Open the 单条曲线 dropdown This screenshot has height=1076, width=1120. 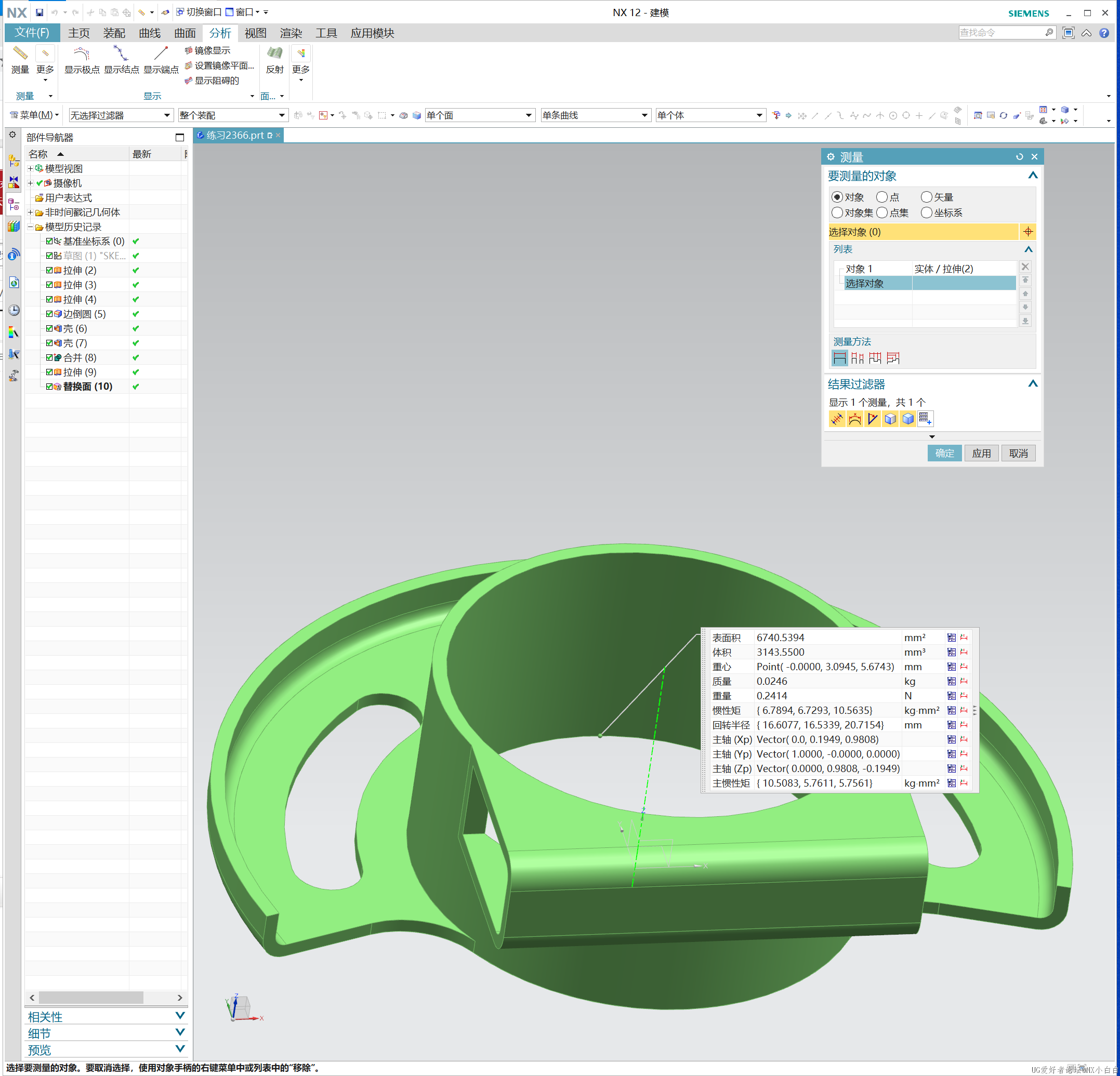click(596, 115)
